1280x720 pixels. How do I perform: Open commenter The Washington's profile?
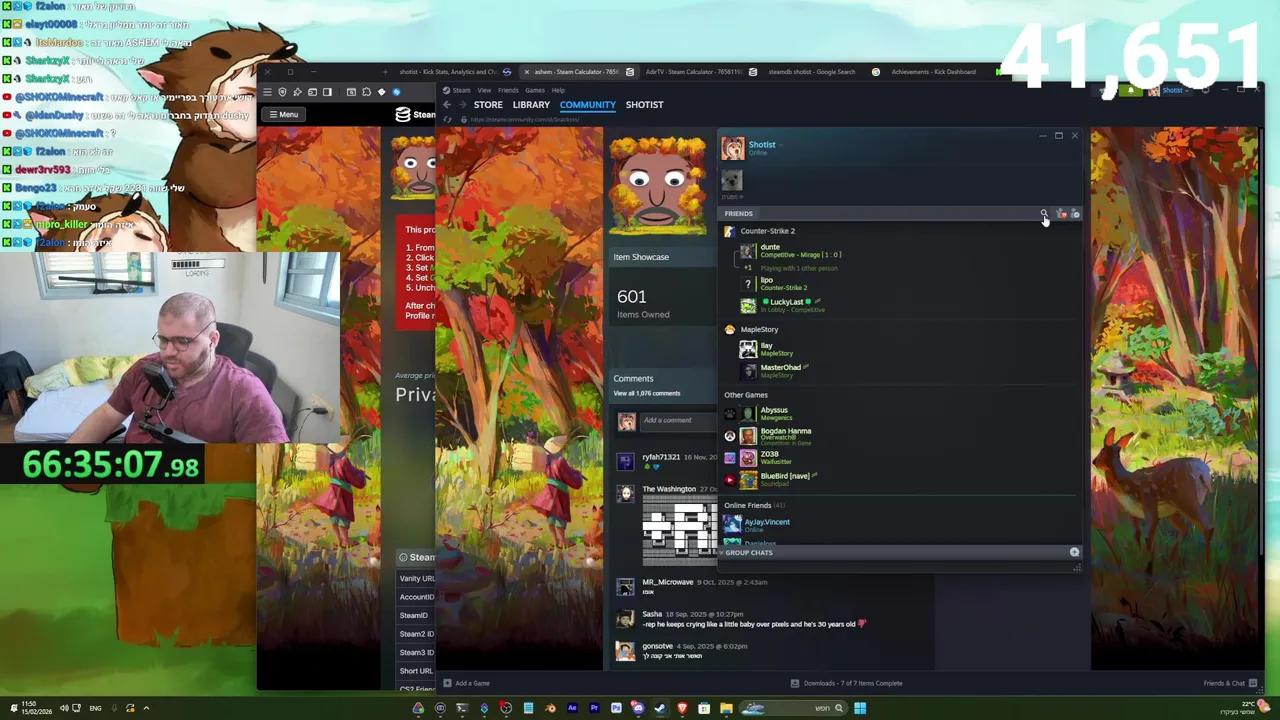[x=669, y=489]
